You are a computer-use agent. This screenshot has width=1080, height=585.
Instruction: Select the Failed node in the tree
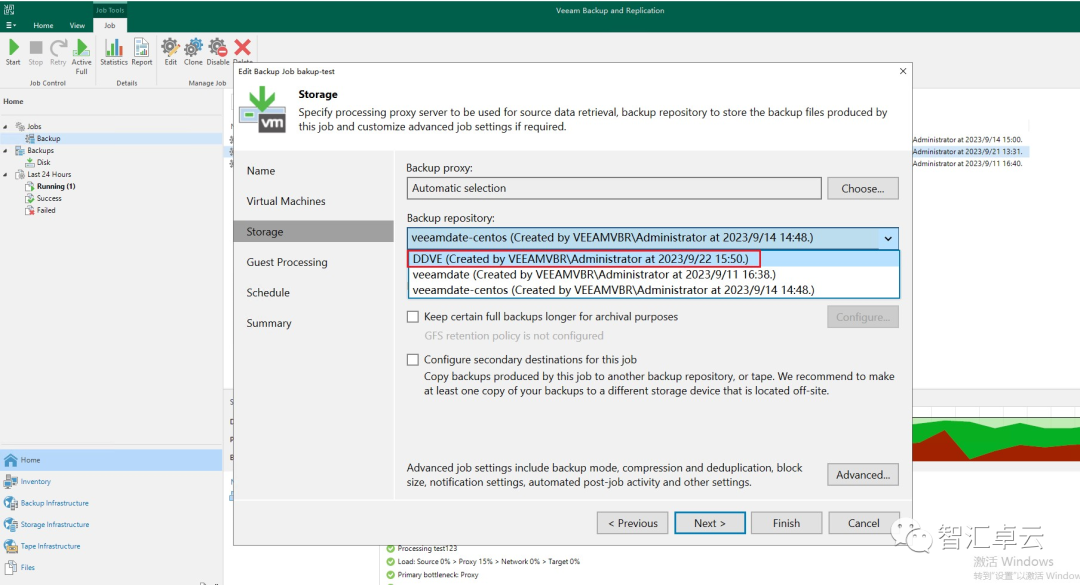tap(45, 210)
